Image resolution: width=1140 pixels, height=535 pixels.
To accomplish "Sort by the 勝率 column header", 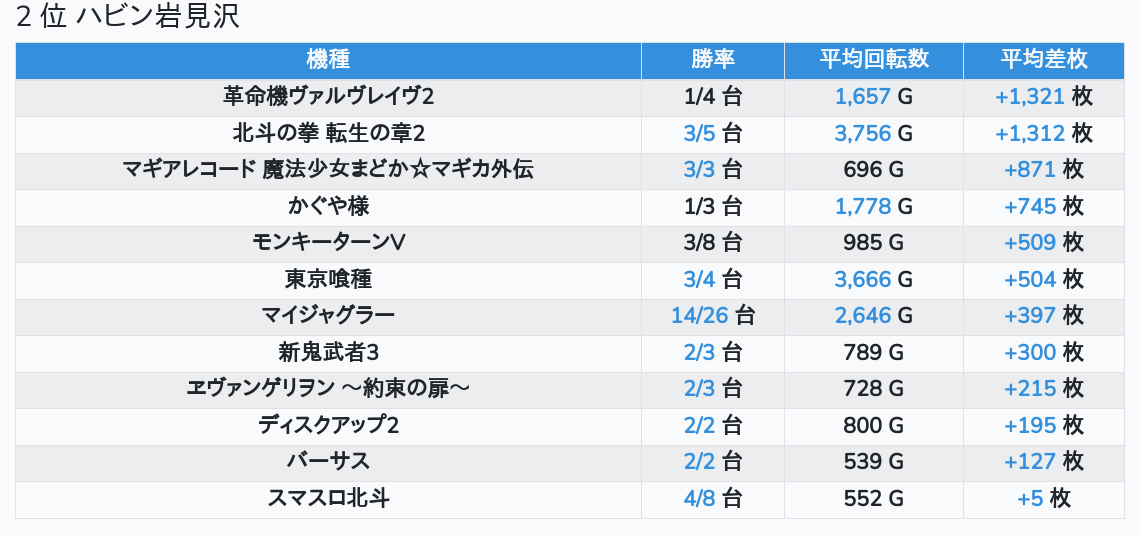I will (x=712, y=60).
